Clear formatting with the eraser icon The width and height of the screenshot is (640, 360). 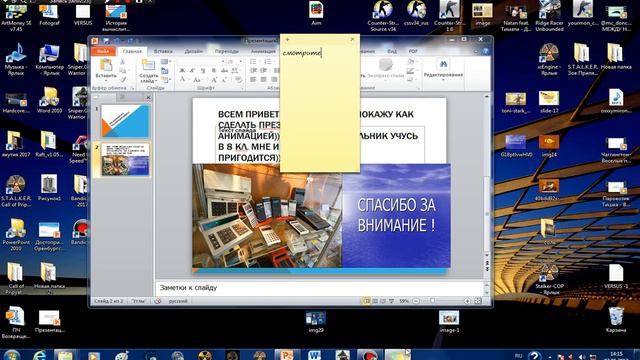[x=239, y=80]
